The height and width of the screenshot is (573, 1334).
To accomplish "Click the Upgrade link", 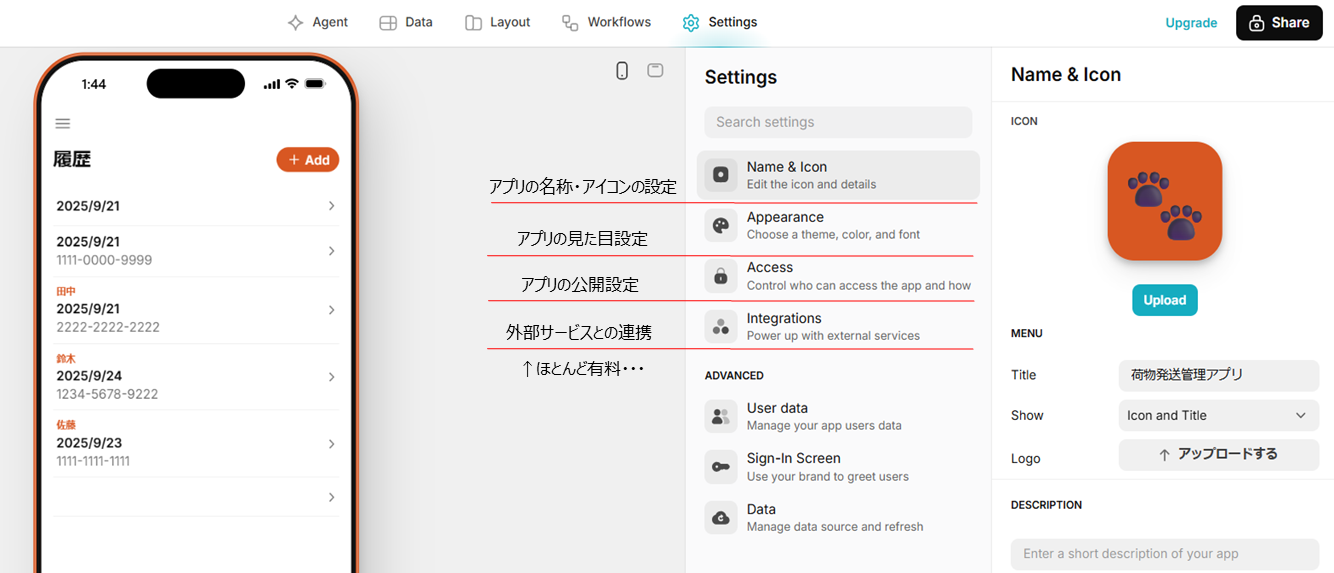I will coord(1191,23).
